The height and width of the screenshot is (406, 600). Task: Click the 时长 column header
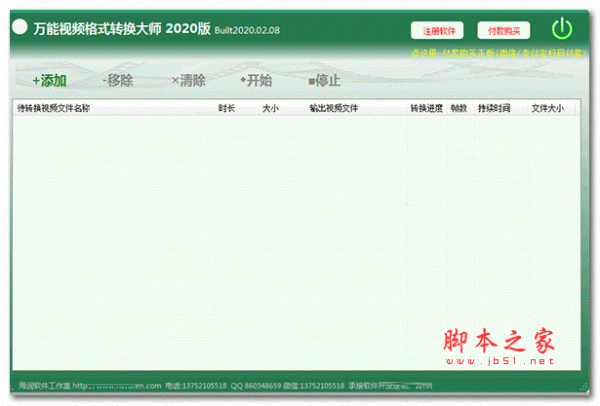point(227,108)
